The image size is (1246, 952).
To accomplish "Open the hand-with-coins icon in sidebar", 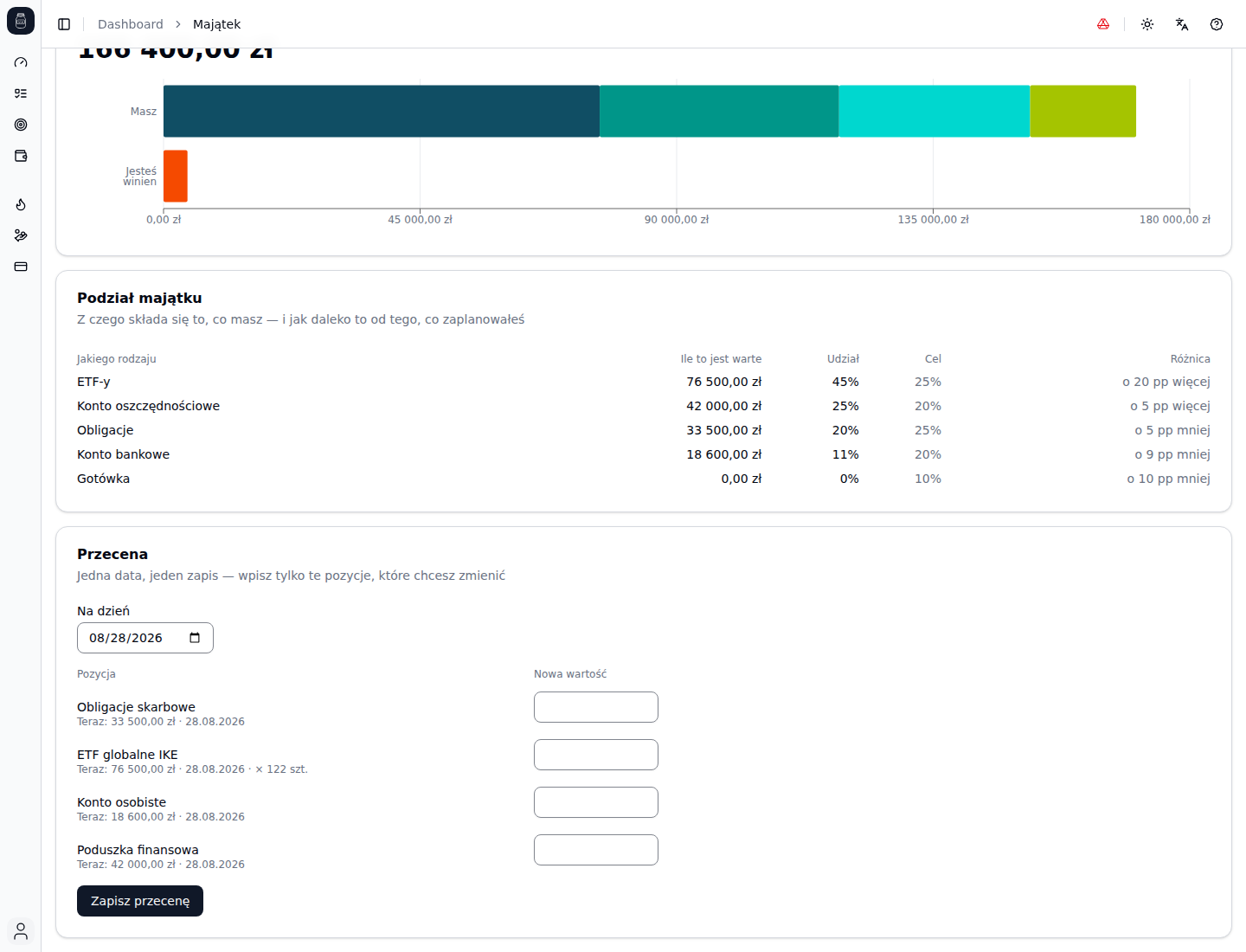I will 21,235.
